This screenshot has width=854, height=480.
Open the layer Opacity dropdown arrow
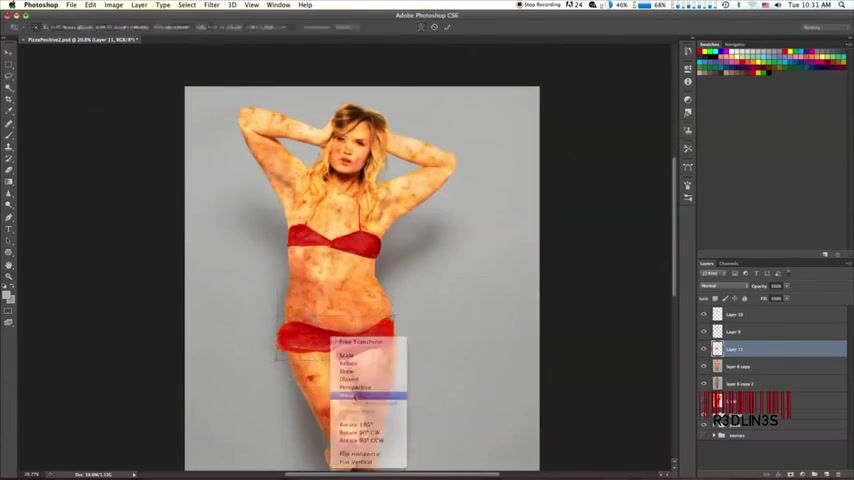786,286
